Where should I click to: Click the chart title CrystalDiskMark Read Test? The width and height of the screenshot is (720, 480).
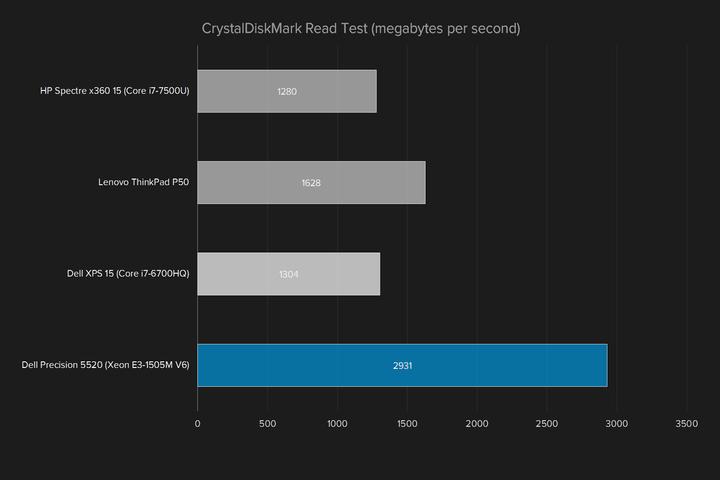(360, 28)
